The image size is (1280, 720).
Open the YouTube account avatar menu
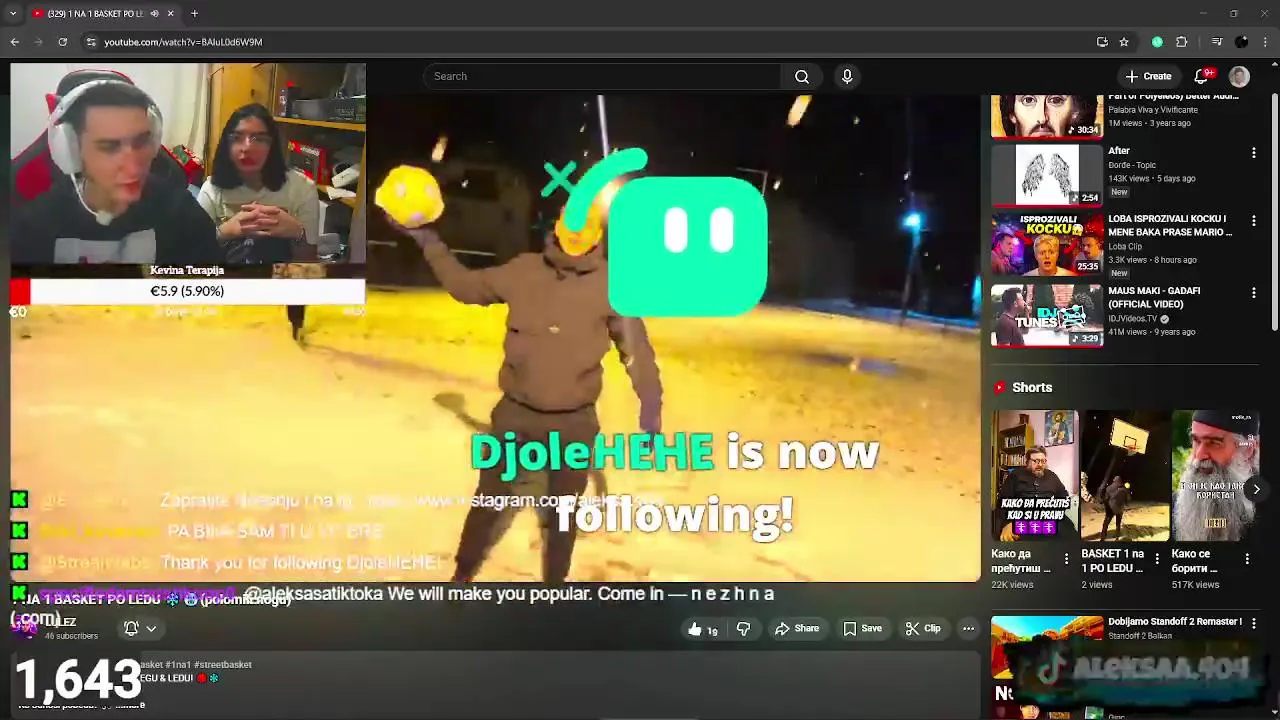[1239, 76]
